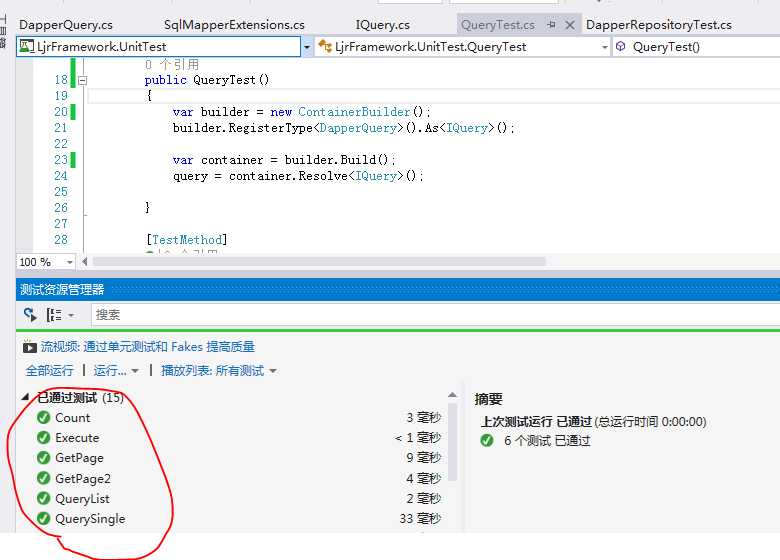Viewport: 780px width, 560px height.
Task: Close the QueryTest.cs tab
Action: click(x=570, y=24)
